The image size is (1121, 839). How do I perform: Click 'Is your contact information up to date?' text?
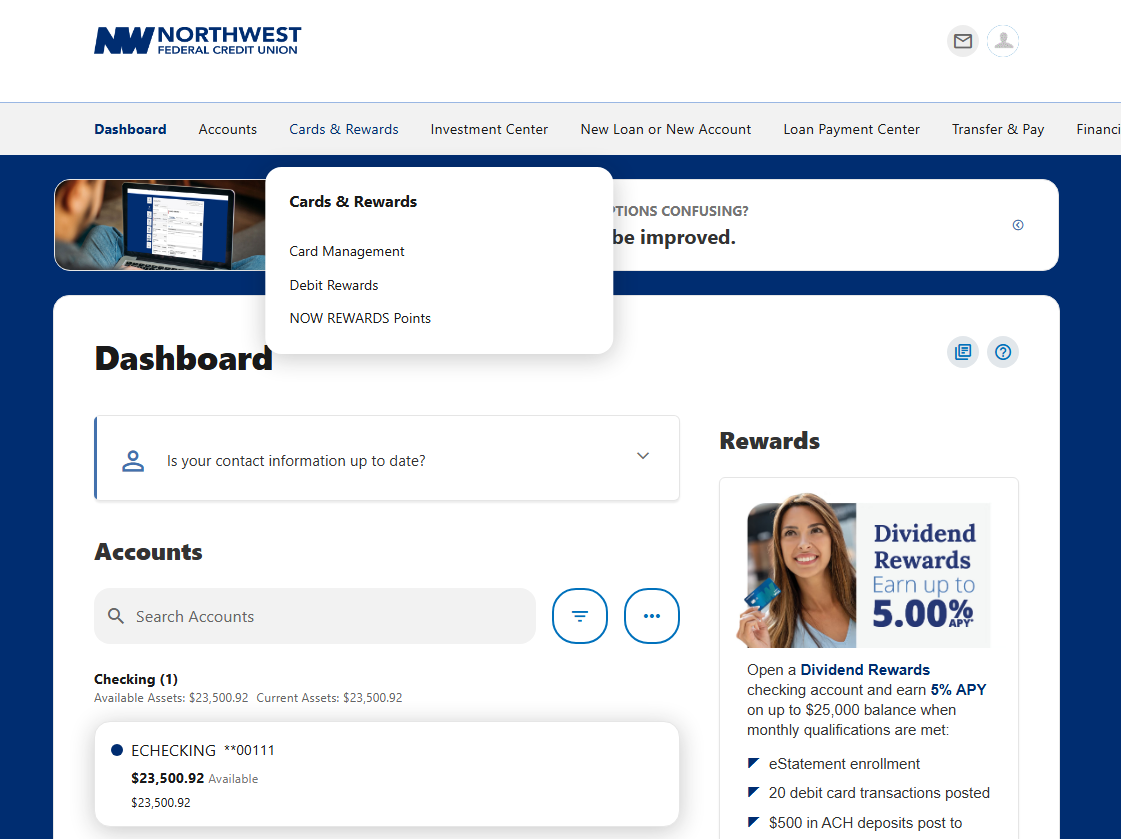click(x=296, y=461)
